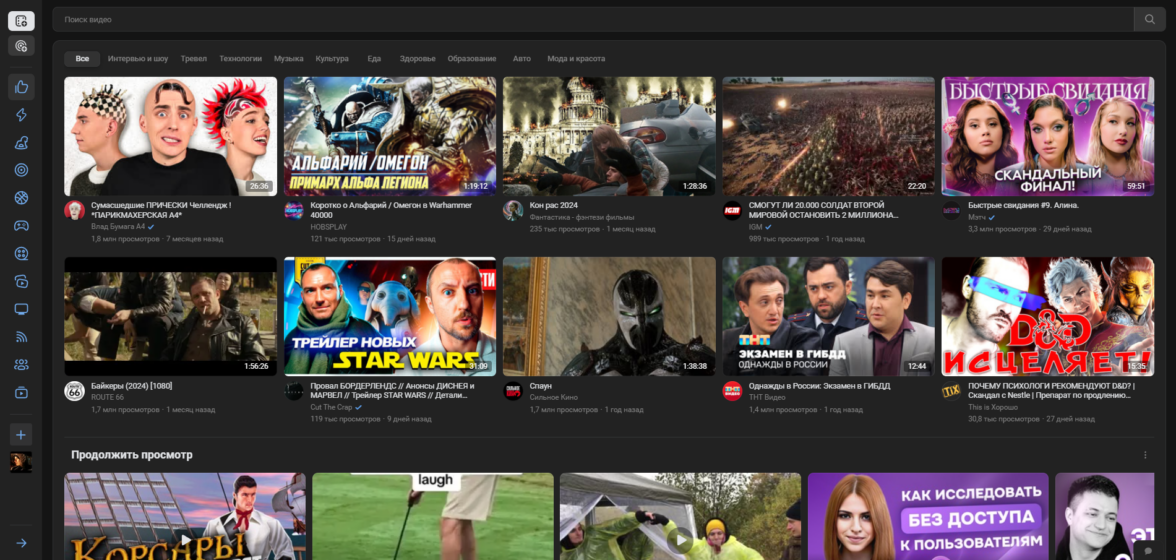This screenshot has width=1176, height=560.
Task: Click the thumbs-up recommendations icon in sidebar
Action: 21,87
